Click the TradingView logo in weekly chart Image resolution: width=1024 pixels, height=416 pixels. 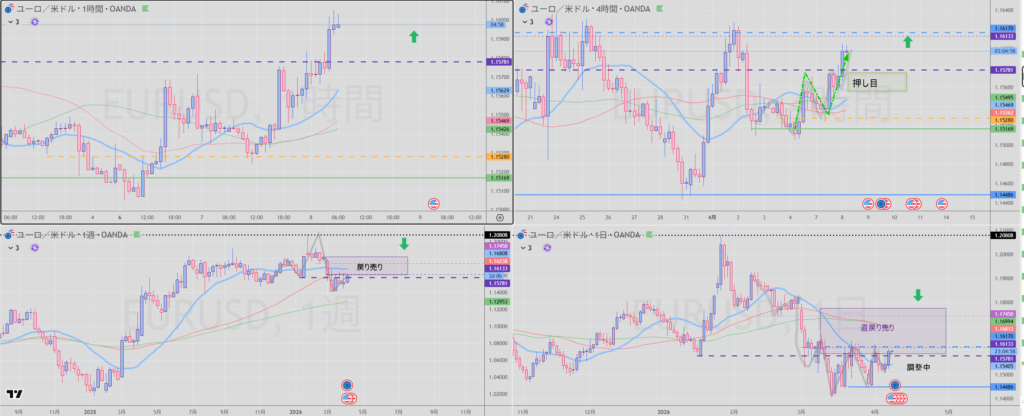(14, 394)
